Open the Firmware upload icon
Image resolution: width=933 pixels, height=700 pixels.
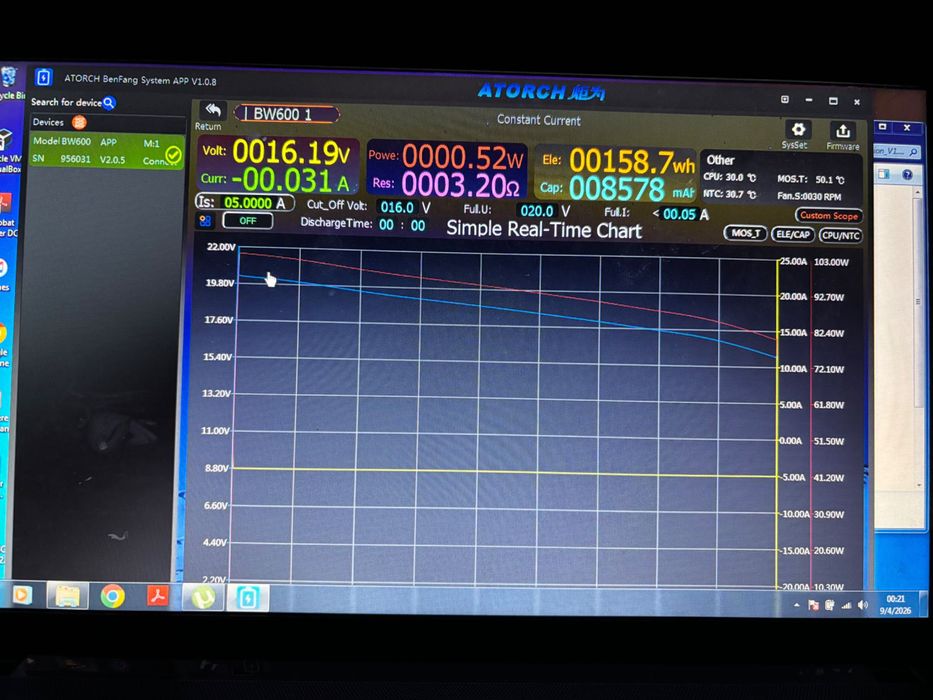[x=843, y=130]
